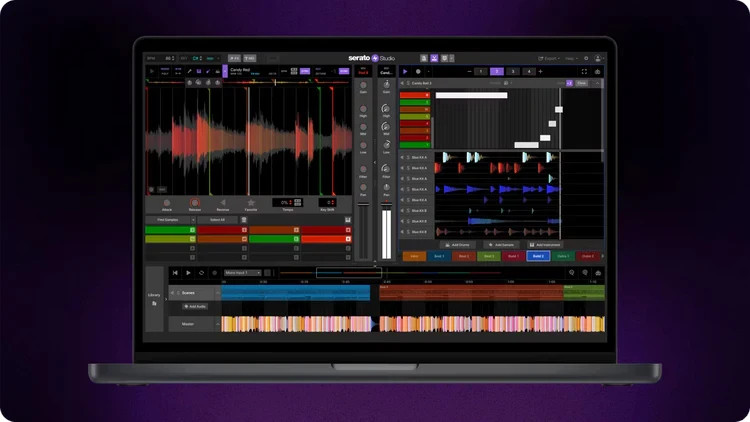Turn the Attack knob

click(166, 203)
